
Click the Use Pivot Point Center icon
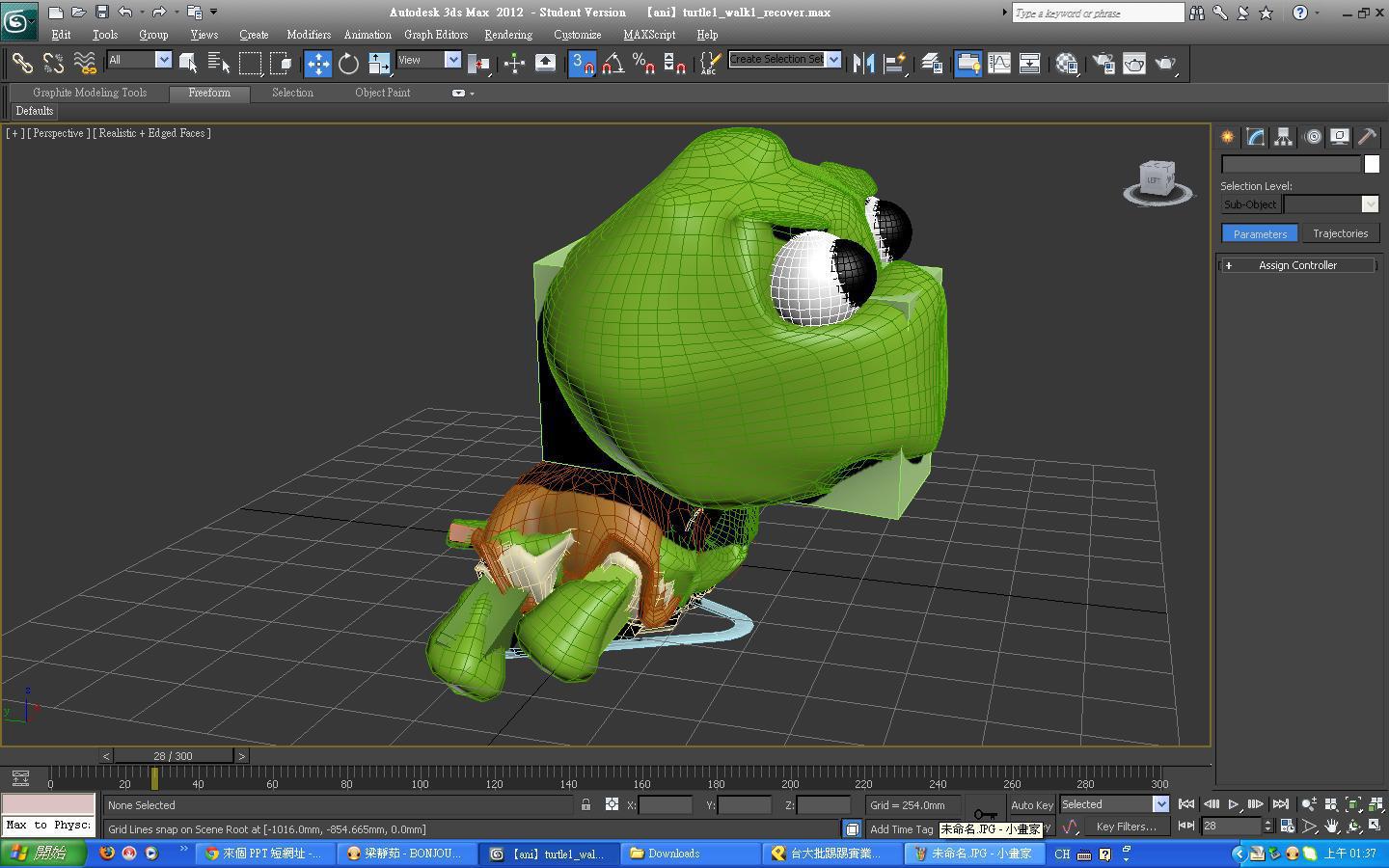[x=479, y=64]
